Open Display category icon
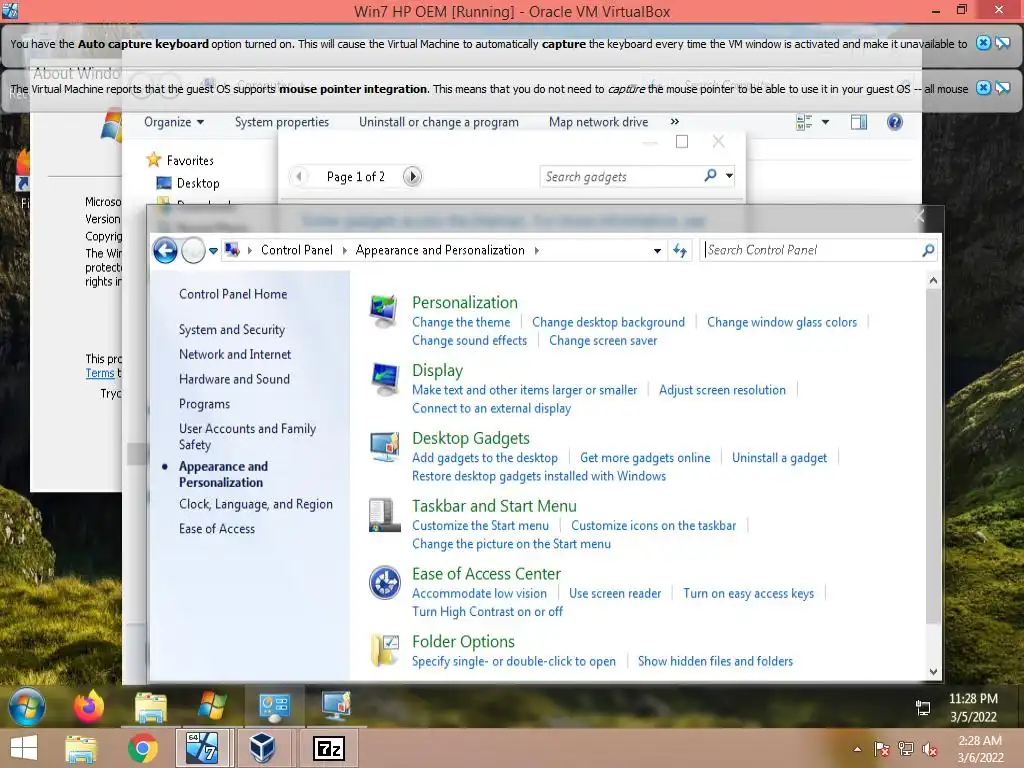This screenshot has width=1024, height=768. pos(384,379)
